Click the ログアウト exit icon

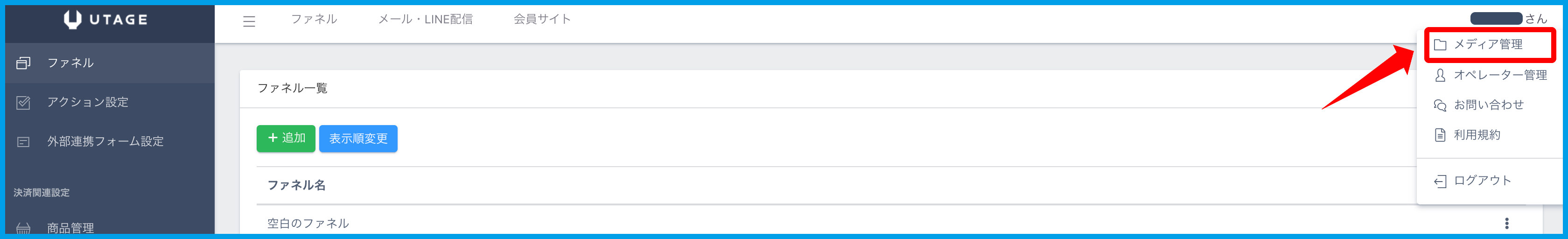(x=1440, y=181)
